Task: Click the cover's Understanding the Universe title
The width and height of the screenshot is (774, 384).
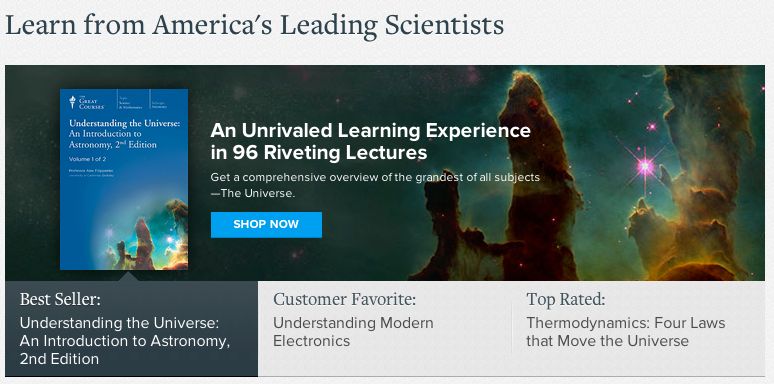Action: [x=125, y=123]
